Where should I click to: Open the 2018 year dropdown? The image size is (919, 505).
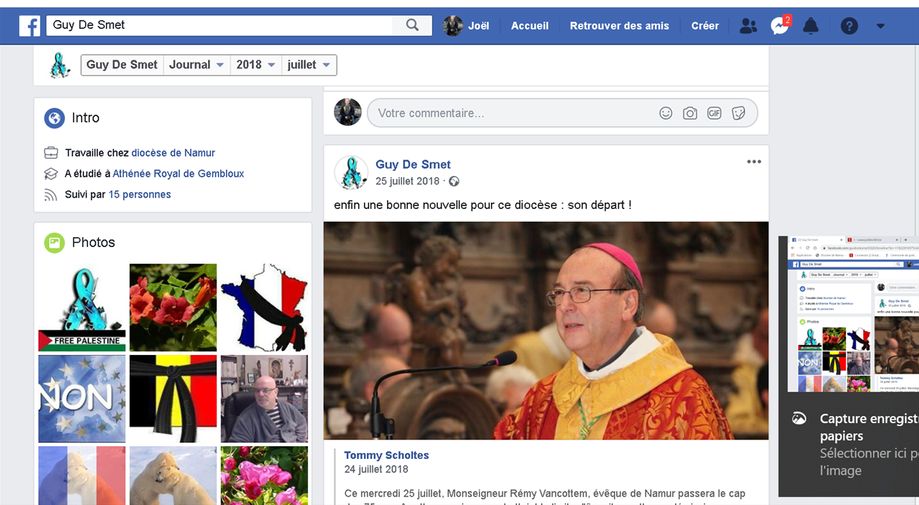[256, 65]
